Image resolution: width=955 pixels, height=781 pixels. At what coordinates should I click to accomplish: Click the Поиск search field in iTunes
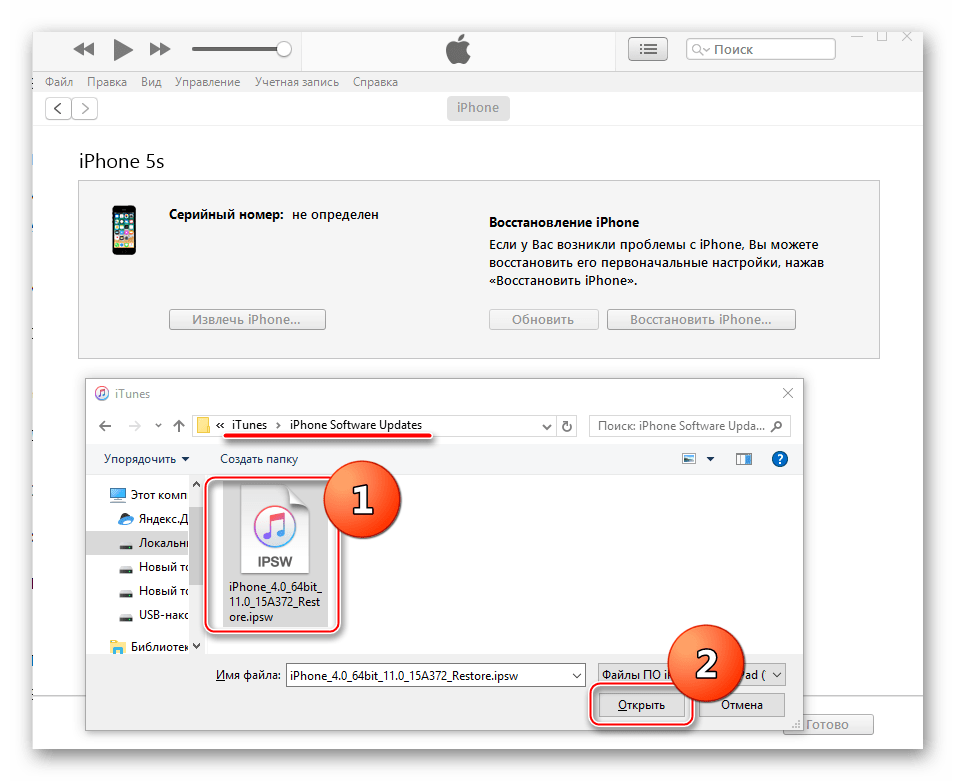[770, 49]
